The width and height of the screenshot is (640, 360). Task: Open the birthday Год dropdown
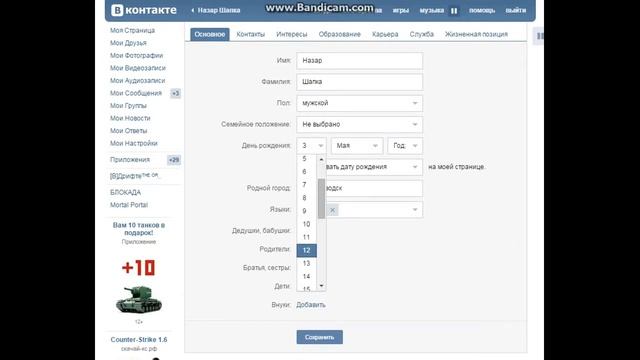click(x=405, y=146)
